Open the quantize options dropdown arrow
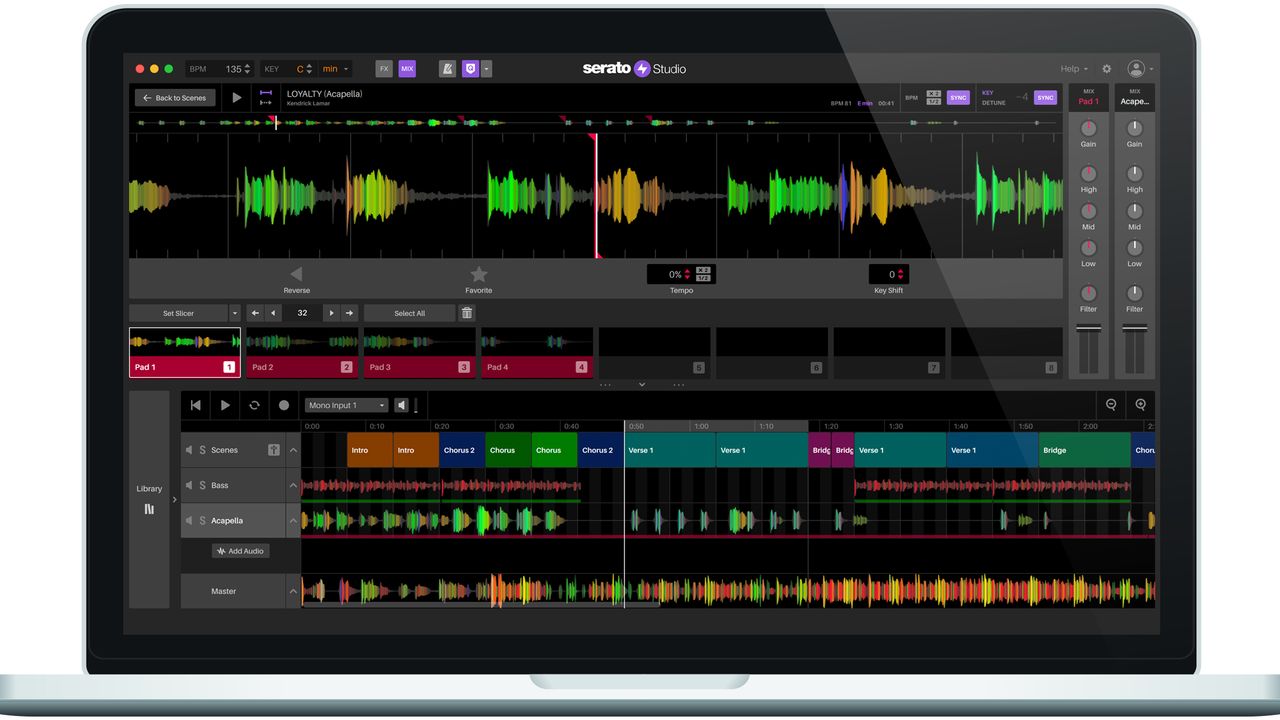The height and width of the screenshot is (720, 1280). coord(486,69)
